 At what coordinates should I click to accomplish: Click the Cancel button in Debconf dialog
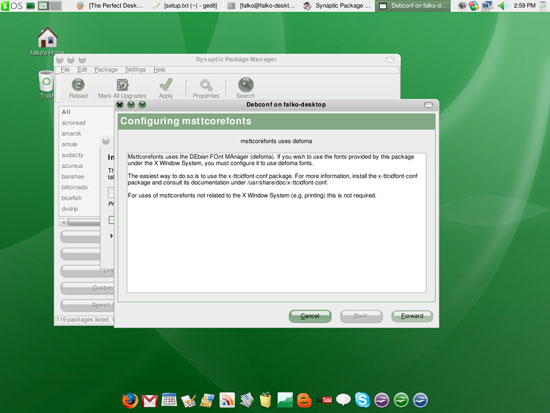(310, 316)
